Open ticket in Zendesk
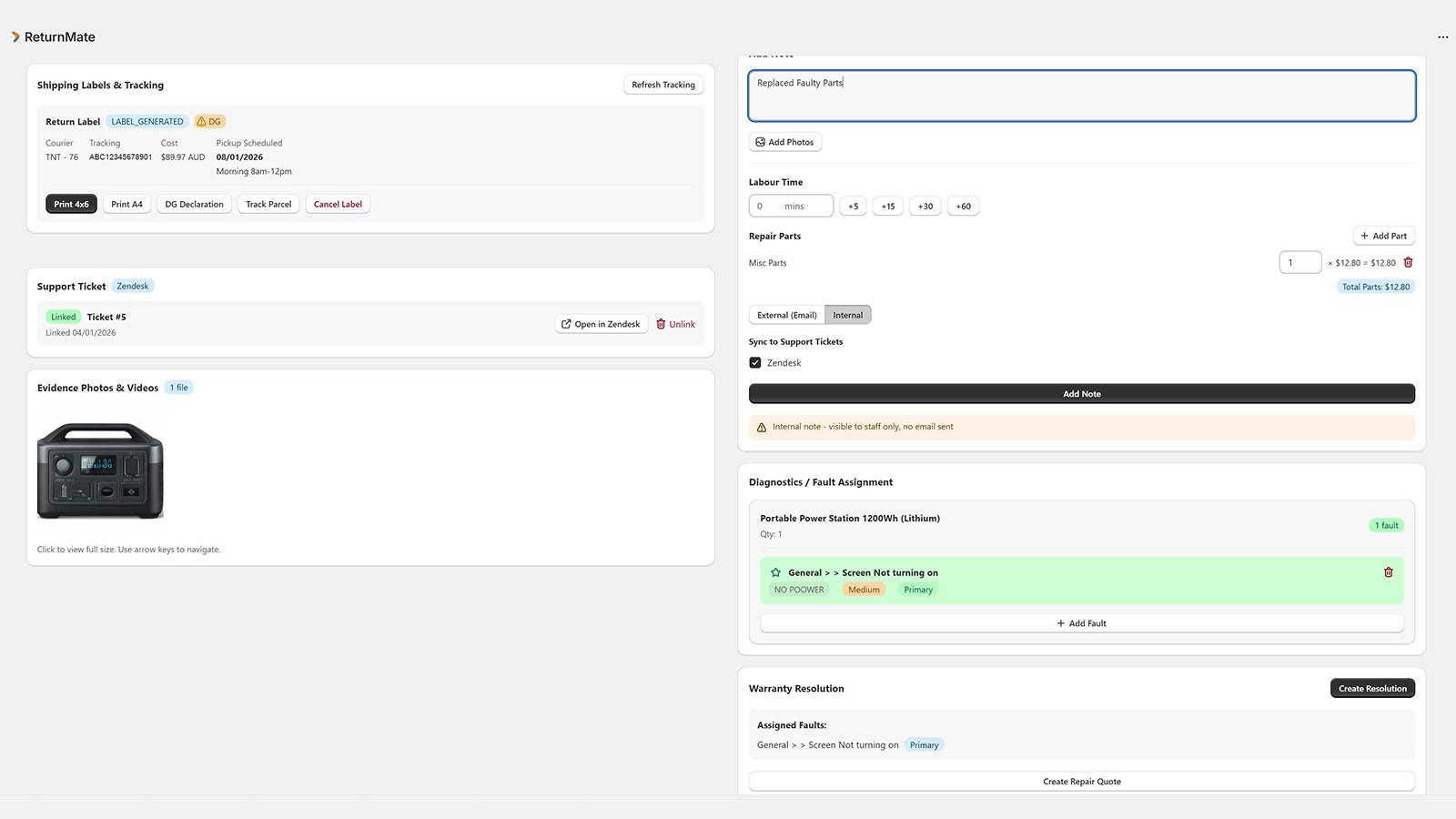This screenshot has height=819, width=1456. pos(601,324)
